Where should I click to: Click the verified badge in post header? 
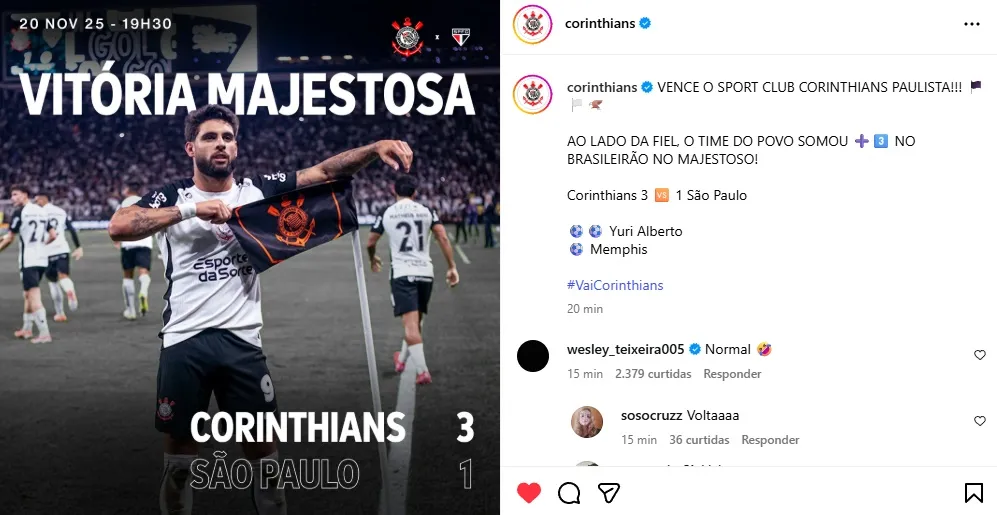pyautogui.click(x=645, y=24)
